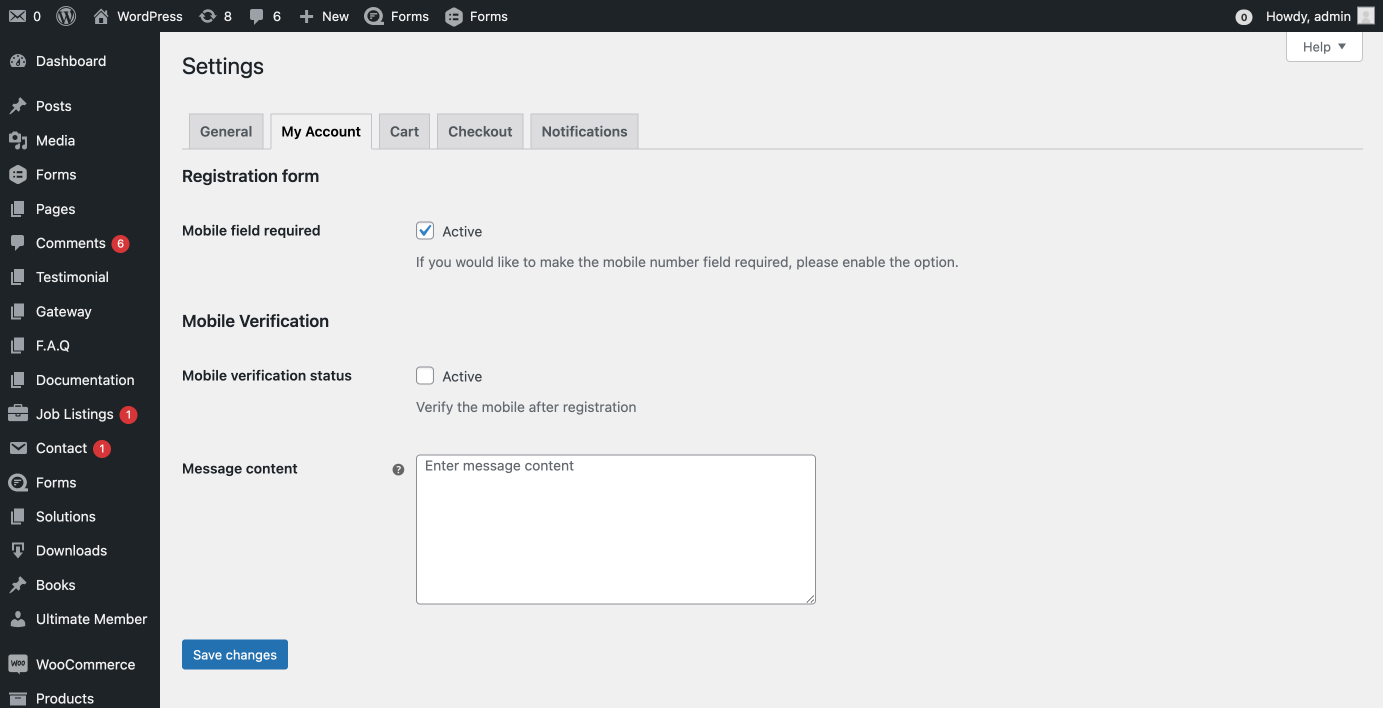Image resolution: width=1383 pixels, height=708 pixels.
Task: Click the plus icon next to New
Action: click(x=307, y=16)
